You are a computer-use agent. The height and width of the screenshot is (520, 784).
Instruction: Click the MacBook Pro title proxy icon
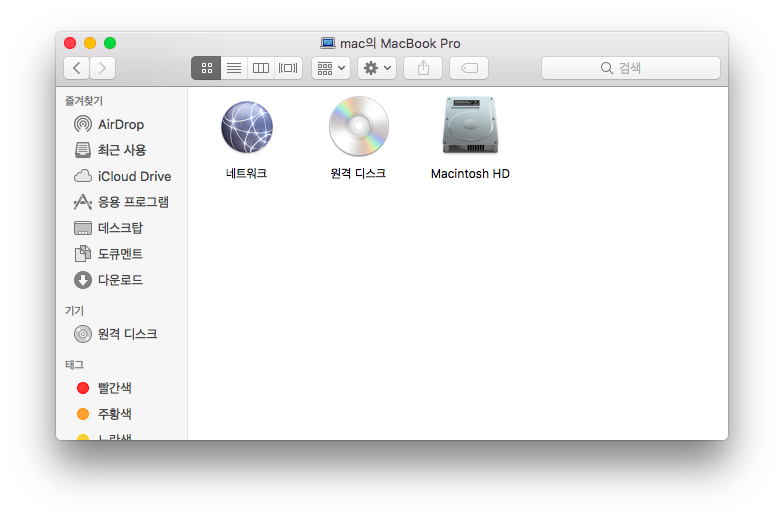(x=328, y=44)
